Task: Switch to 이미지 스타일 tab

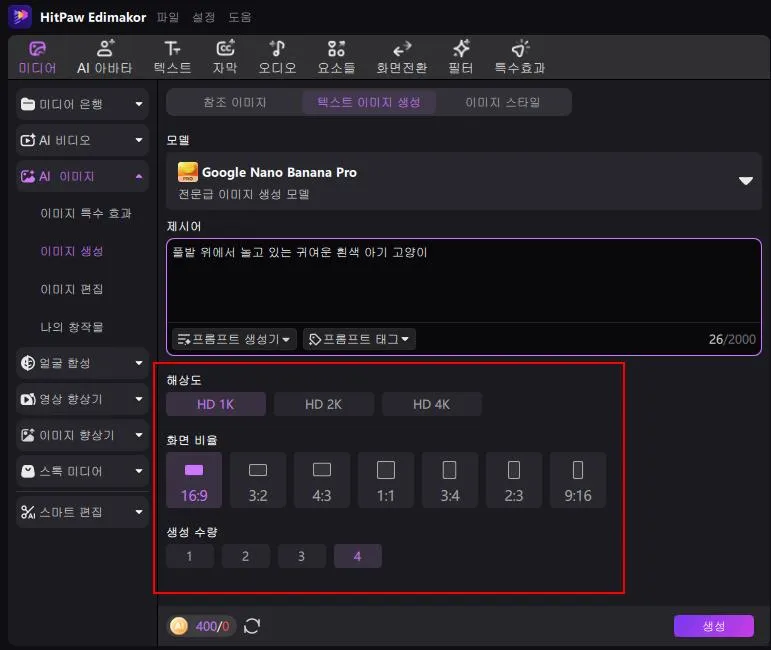Action: click(x=503, y=102)
